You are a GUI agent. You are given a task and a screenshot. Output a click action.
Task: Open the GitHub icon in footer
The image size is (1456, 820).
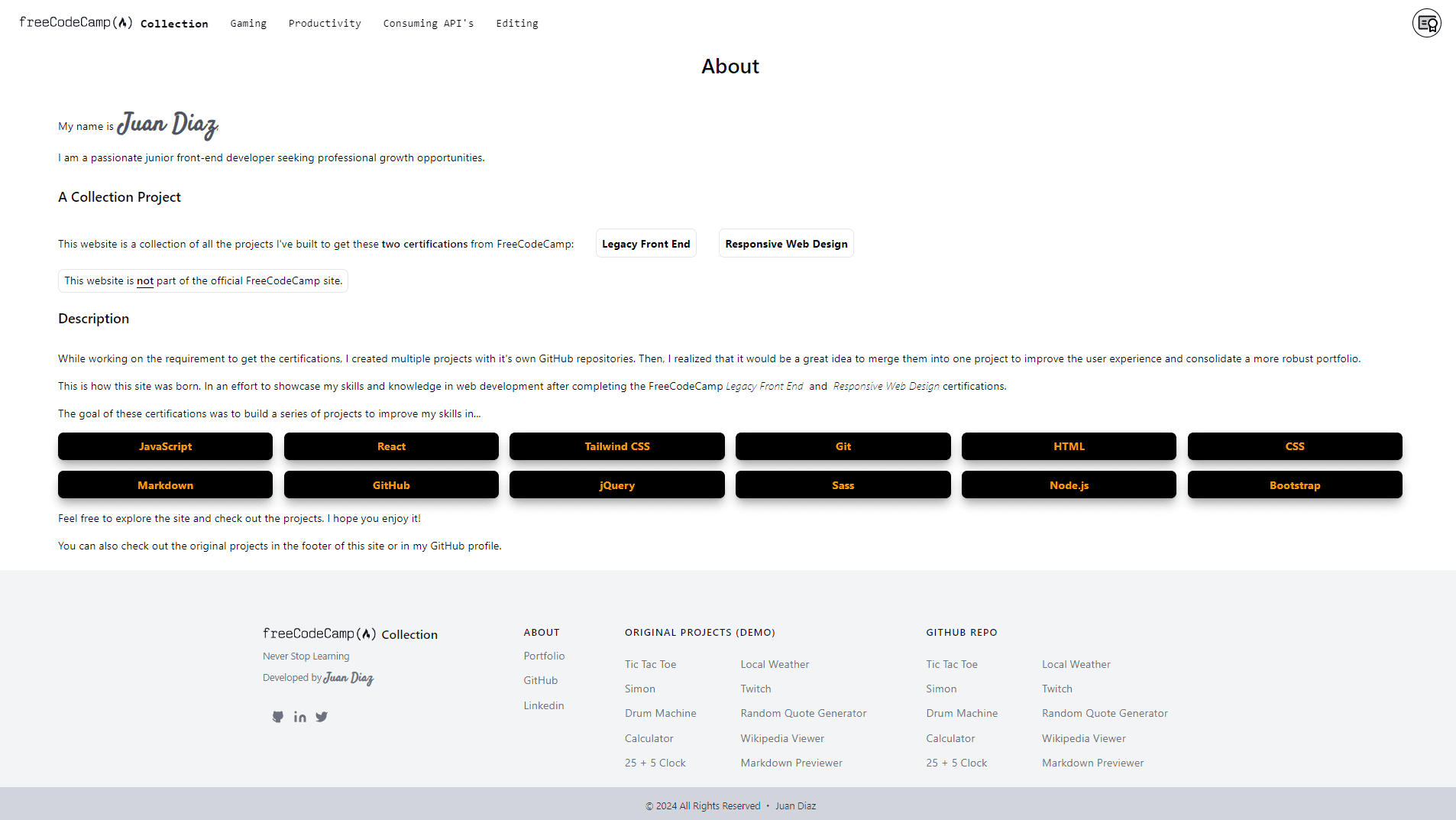(x=278, y=717)
